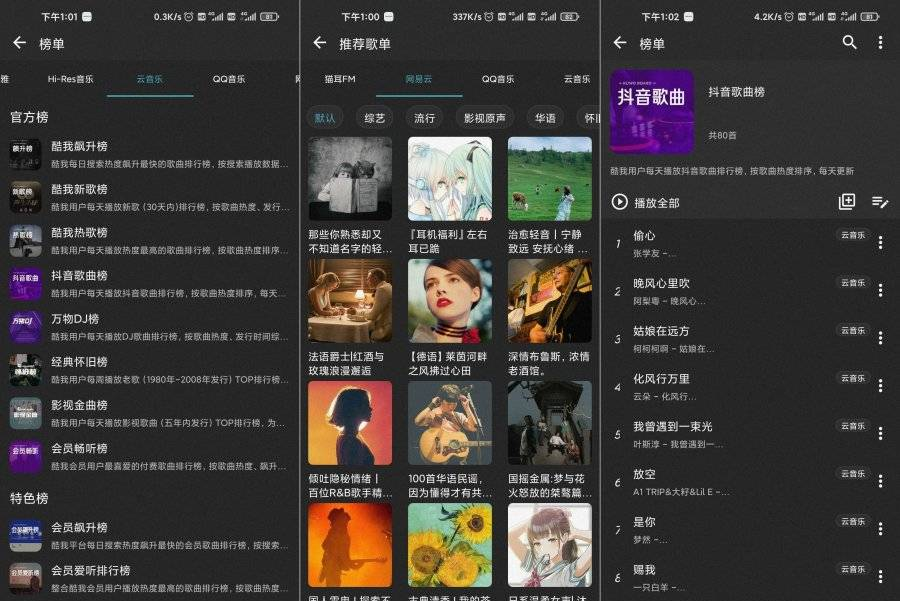
Task: Open multi-select edit list icon
Action: (880, 201)
